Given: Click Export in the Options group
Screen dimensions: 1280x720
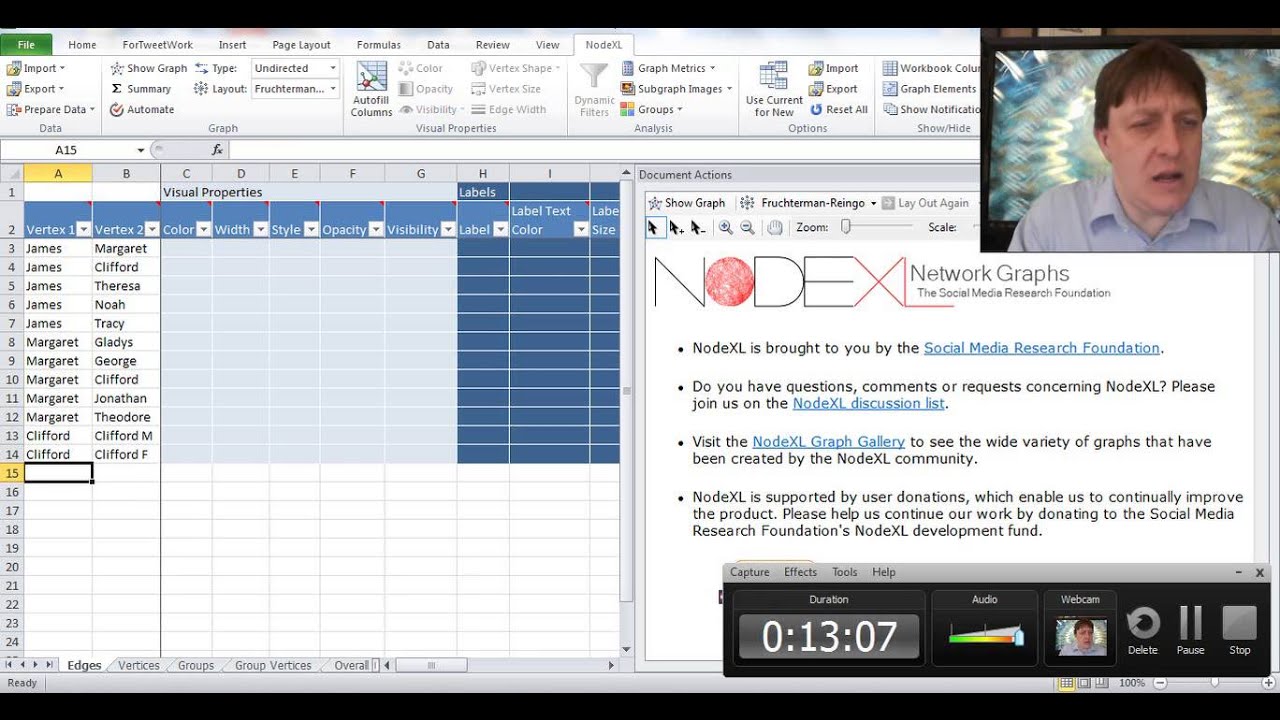Looking at the screenshot, I should click(834, 89).
